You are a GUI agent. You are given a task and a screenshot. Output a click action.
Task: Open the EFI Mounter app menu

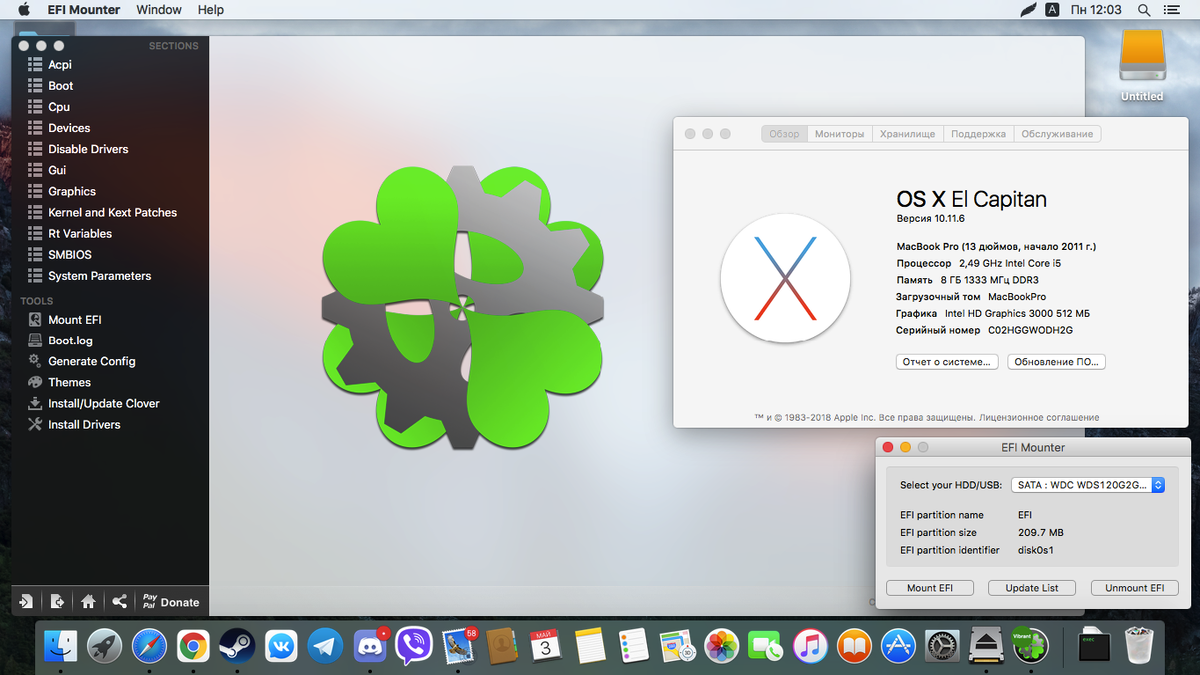(84, 10)
